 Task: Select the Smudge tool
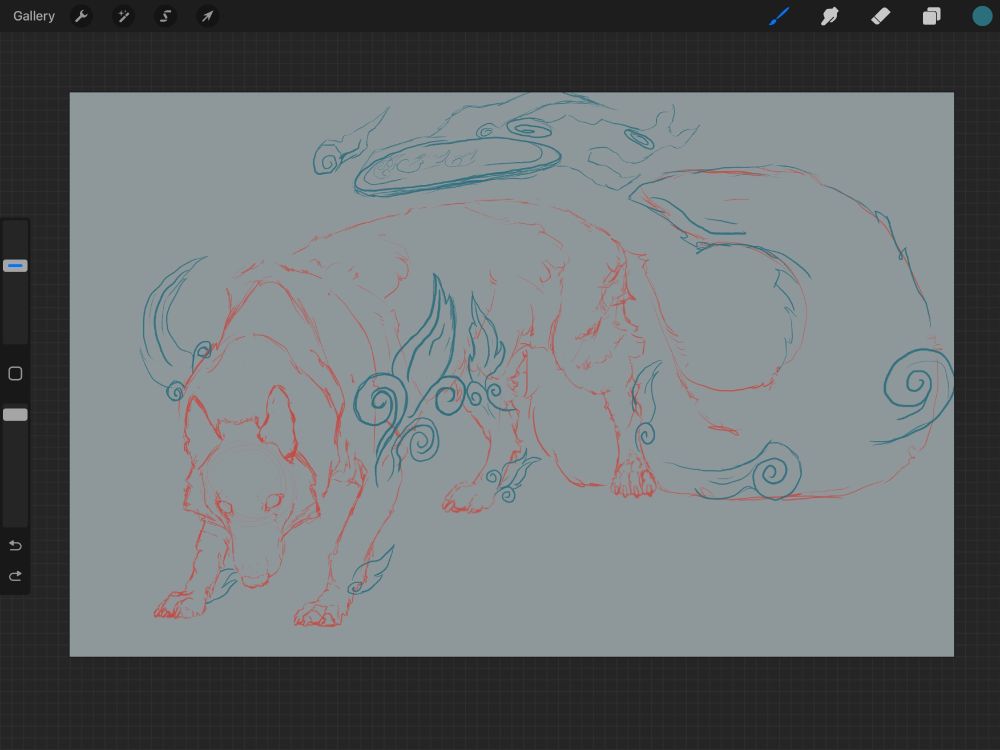(829, 16)
